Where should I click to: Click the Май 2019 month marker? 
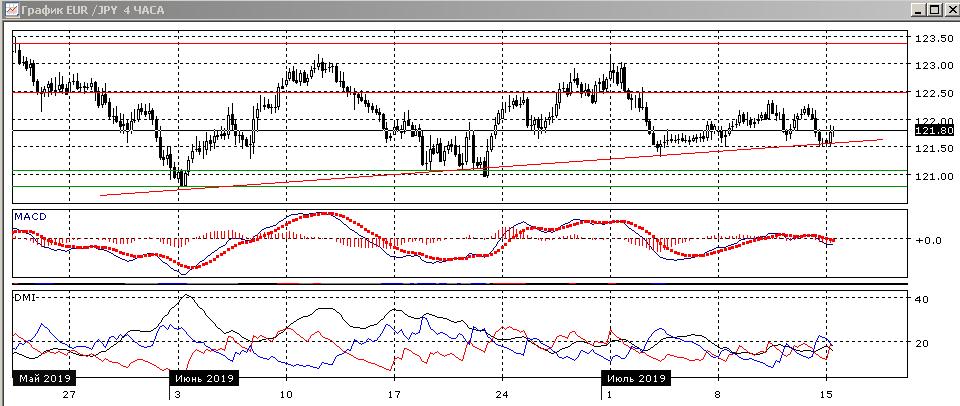pyautogui.click(x=43, y=378)
